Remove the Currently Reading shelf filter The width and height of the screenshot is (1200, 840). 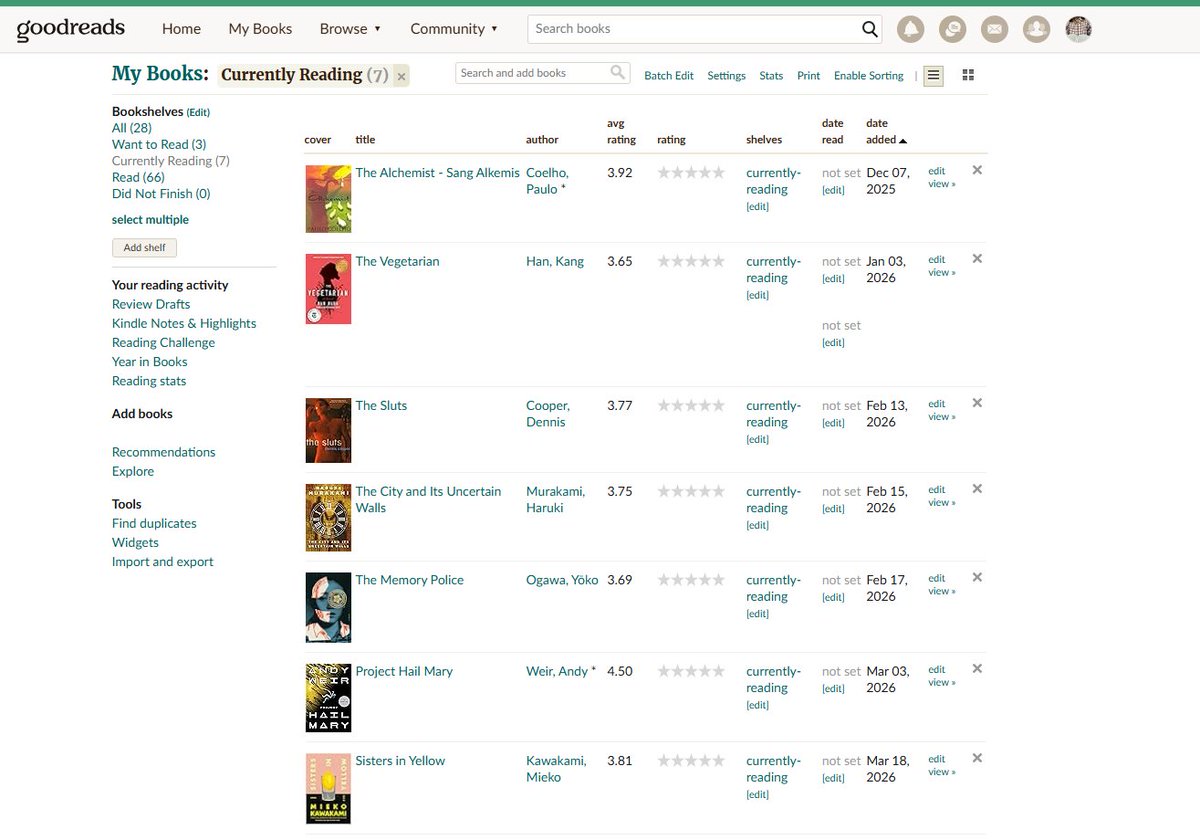pyautogui.click(x=401, y=76)
